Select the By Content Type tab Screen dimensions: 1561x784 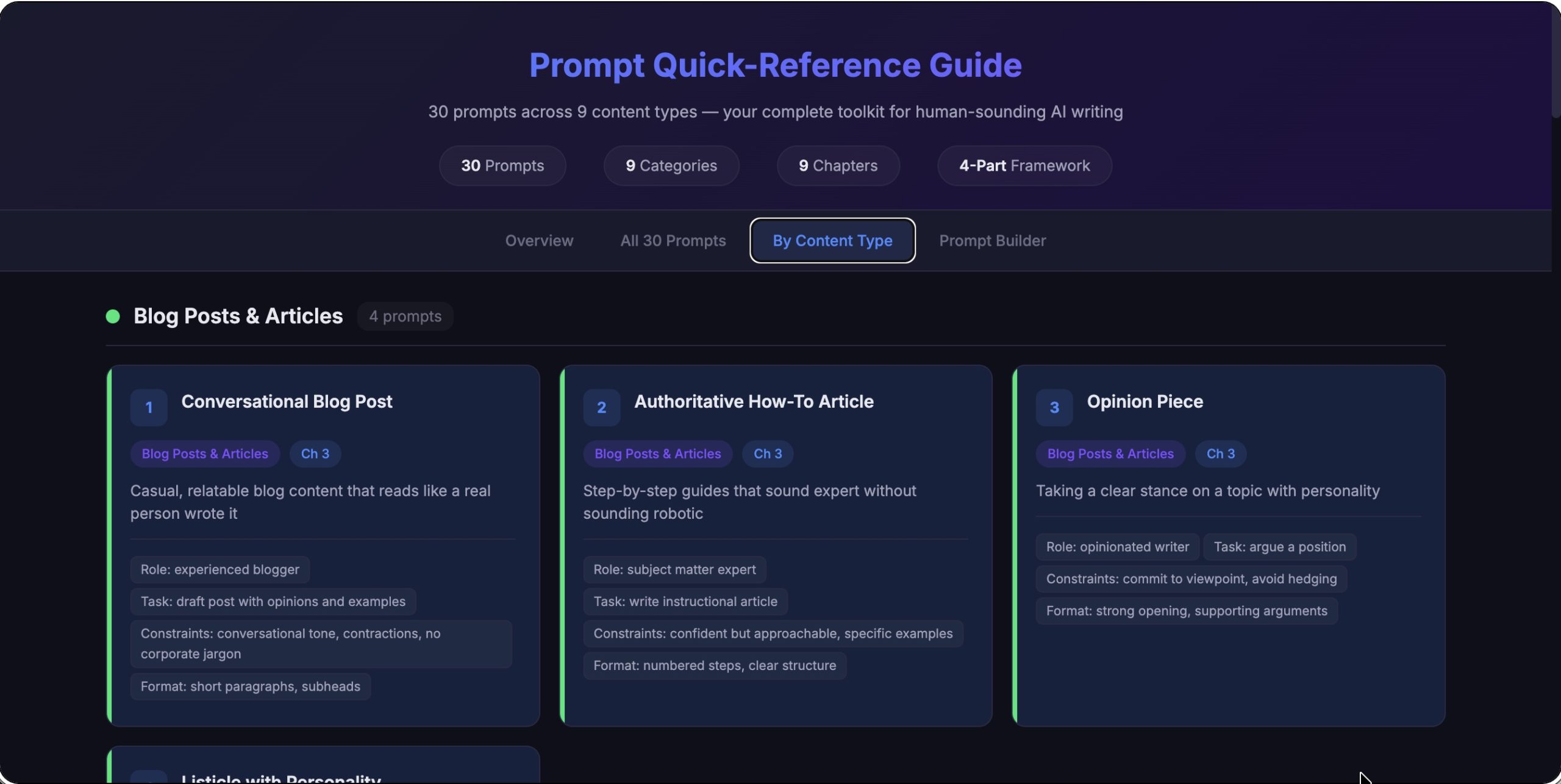(x=832, y=241)
